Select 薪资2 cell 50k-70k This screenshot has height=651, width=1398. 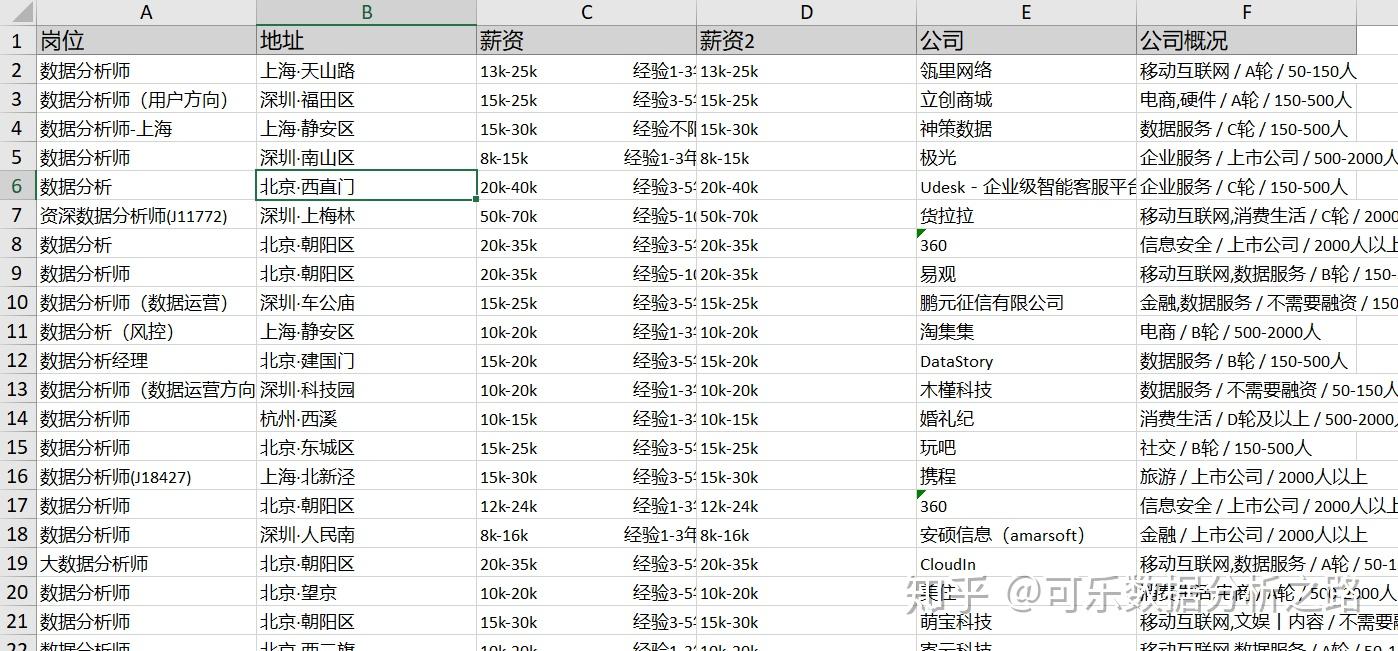pyautogui.click(x=806, y=215)
